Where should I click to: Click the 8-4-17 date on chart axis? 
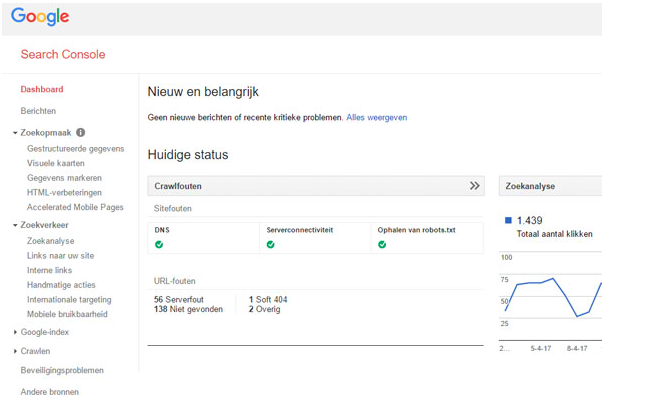click(577, 348)
